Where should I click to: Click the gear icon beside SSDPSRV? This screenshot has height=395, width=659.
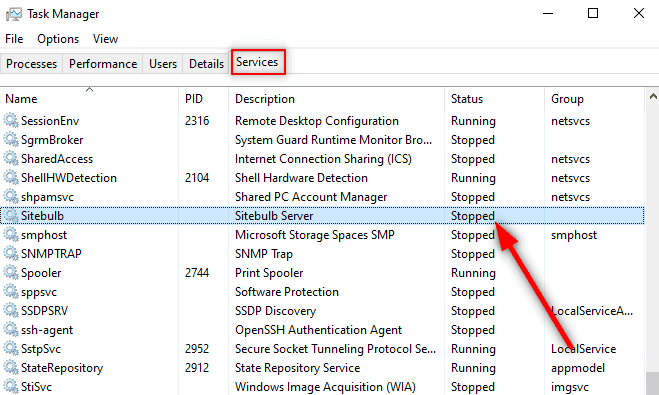pyautogui.click(x=11, y=311)
